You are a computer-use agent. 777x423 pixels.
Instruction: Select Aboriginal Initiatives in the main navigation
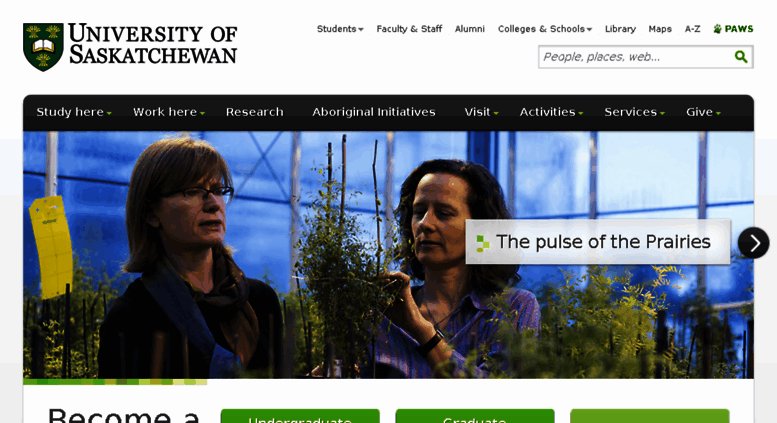pyautogui.click(x=374, y=112)
